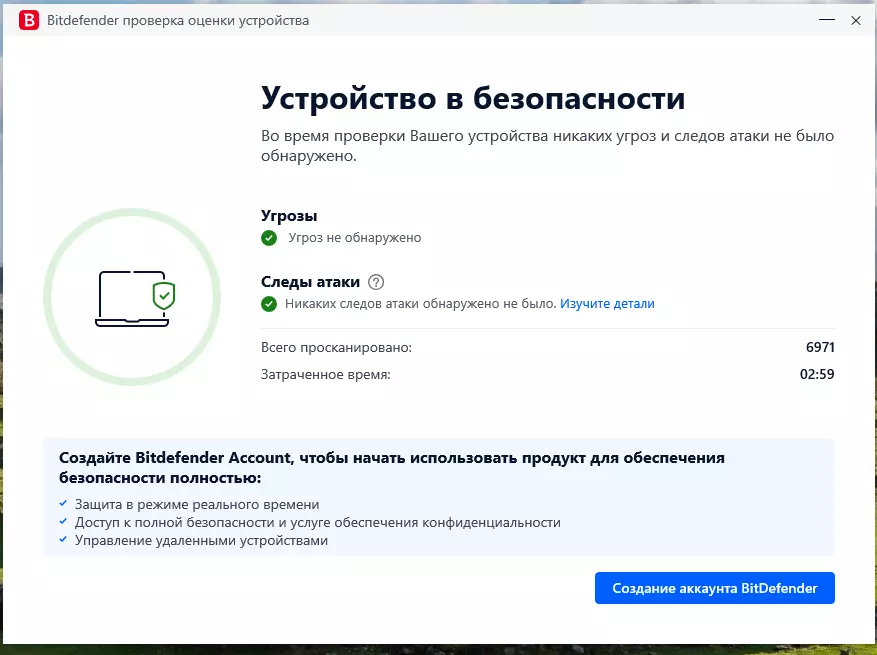Viewport: 877px width, 655px height.
Task: Close the Bitdefender assessment window
Action: coord(856,20)
